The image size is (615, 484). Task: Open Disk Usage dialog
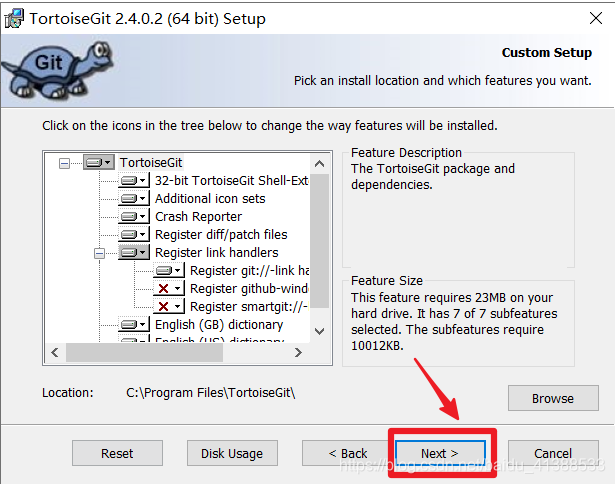(x=232, y=453)
